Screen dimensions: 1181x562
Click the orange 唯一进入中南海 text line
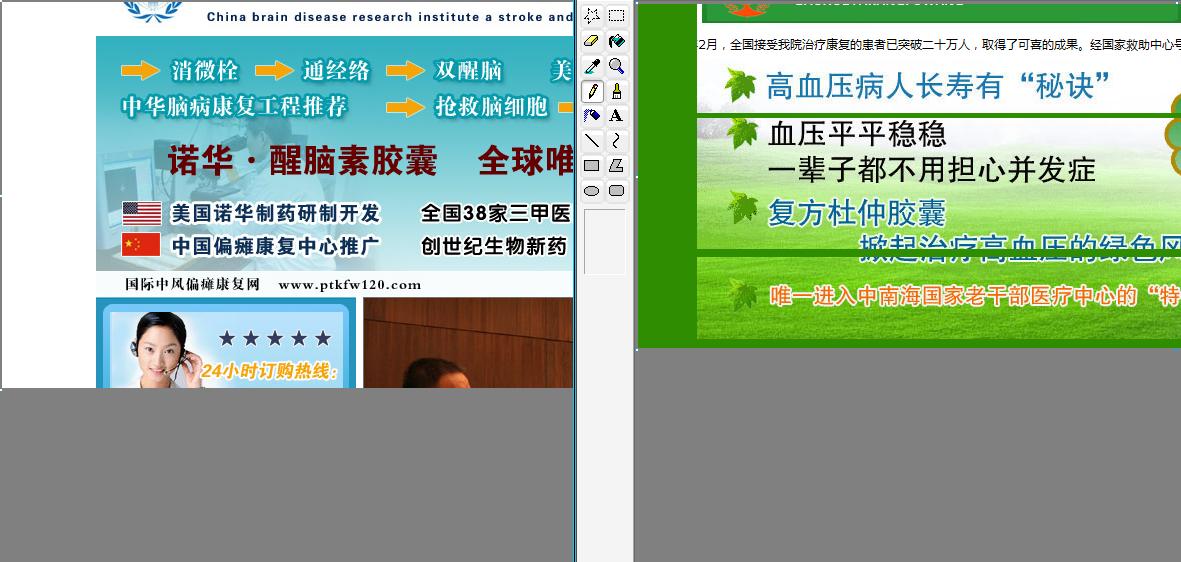975,296
